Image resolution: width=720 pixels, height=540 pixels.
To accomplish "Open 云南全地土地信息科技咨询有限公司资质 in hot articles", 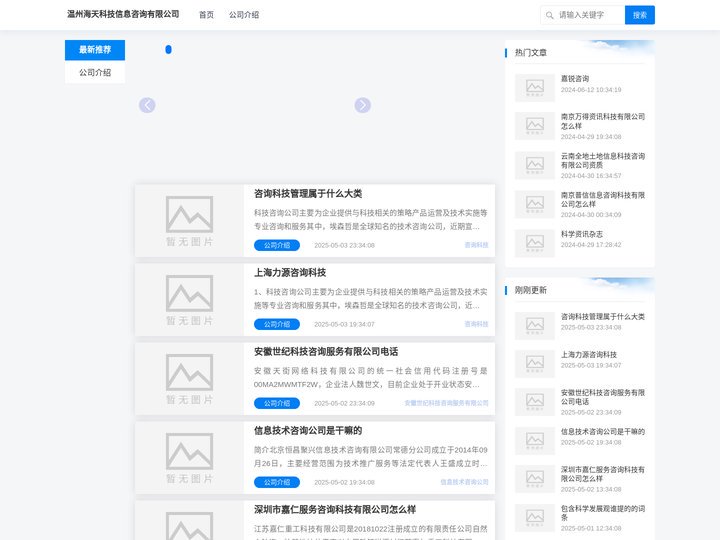I will 602,160.
